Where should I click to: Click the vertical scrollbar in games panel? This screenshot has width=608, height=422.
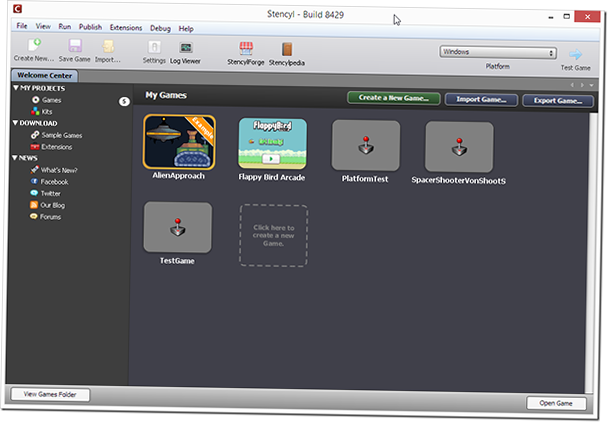tap(589, 252)
